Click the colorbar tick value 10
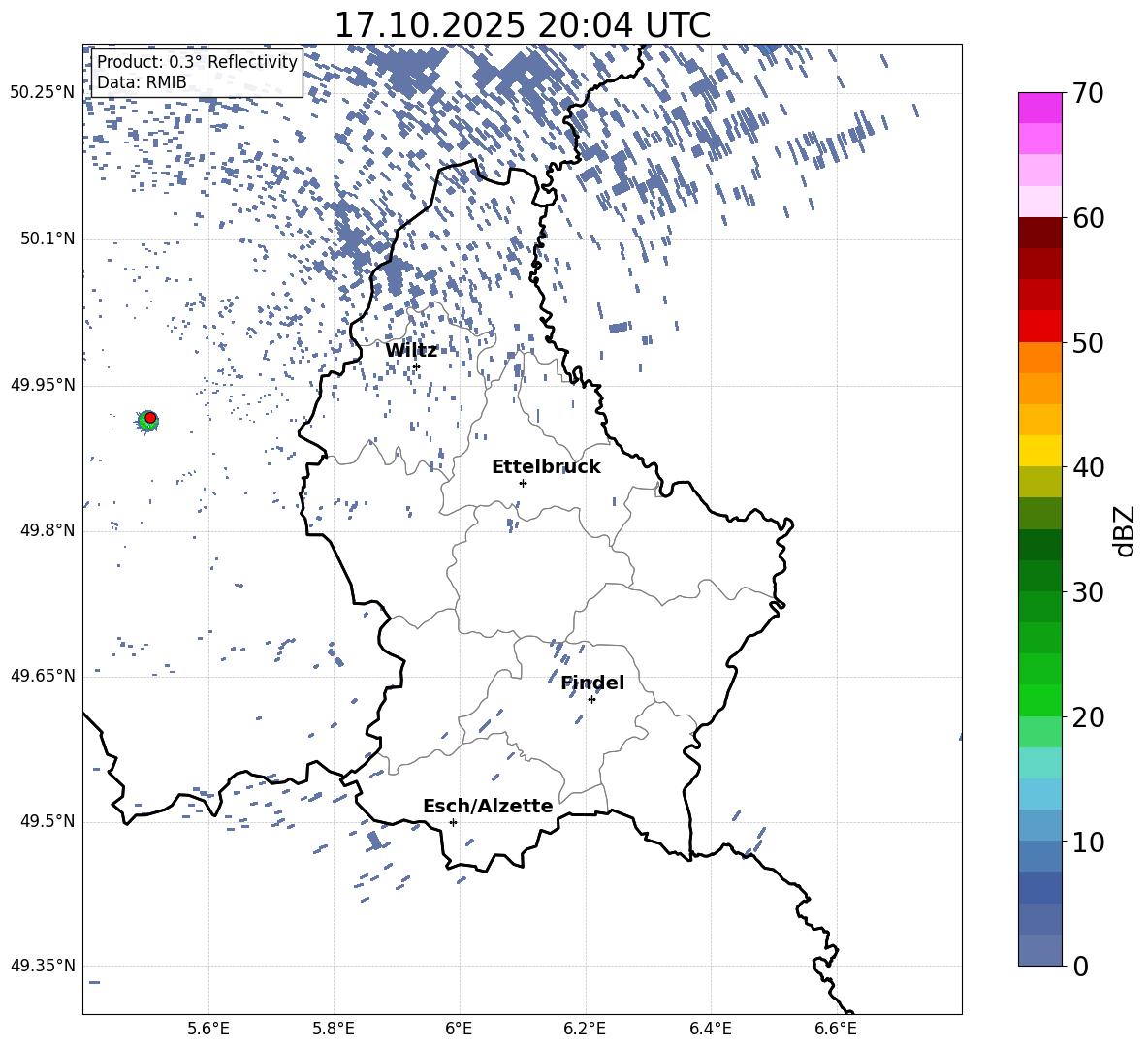This screenshot has width=1148, height=1048. (1088, 842)
